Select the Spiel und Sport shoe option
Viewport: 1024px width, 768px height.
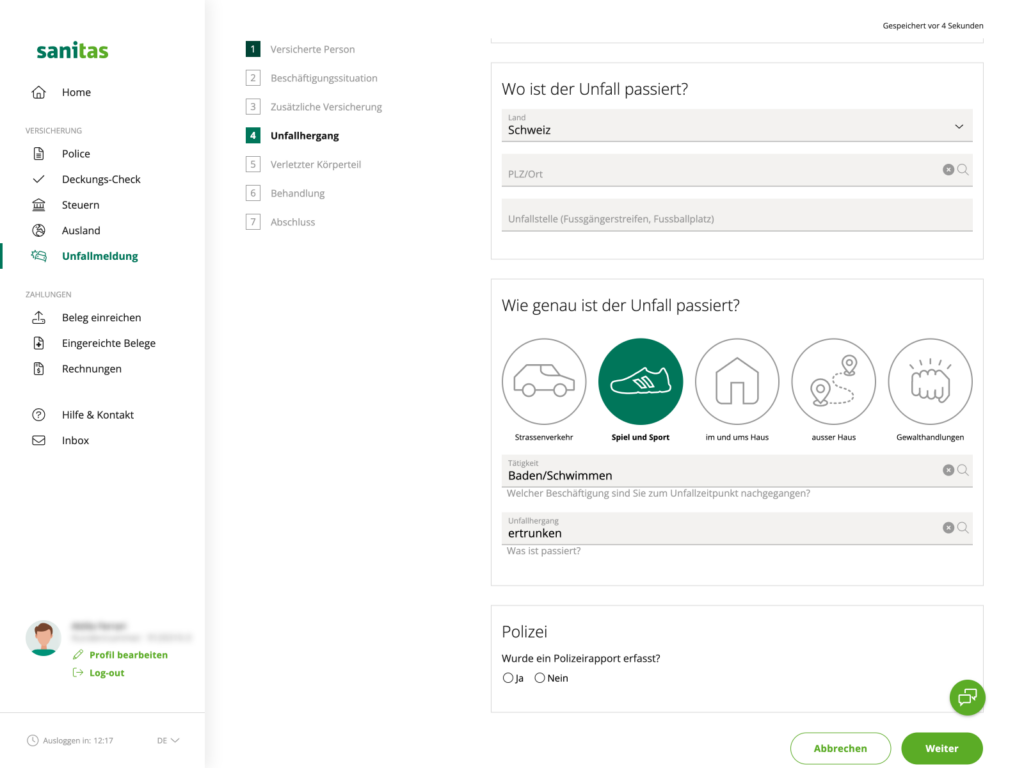click(640, 381)
